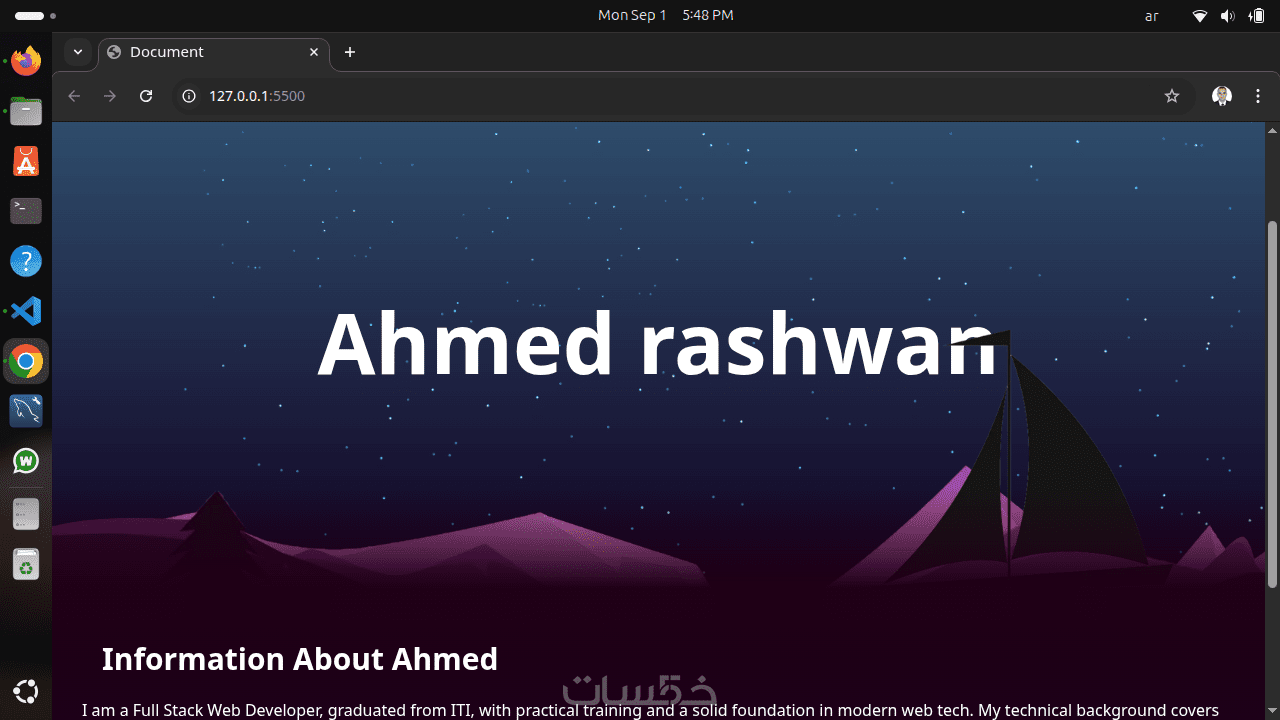Launch Terminal from the dock
1280x720 pixels.
click(x=26, y=211)
